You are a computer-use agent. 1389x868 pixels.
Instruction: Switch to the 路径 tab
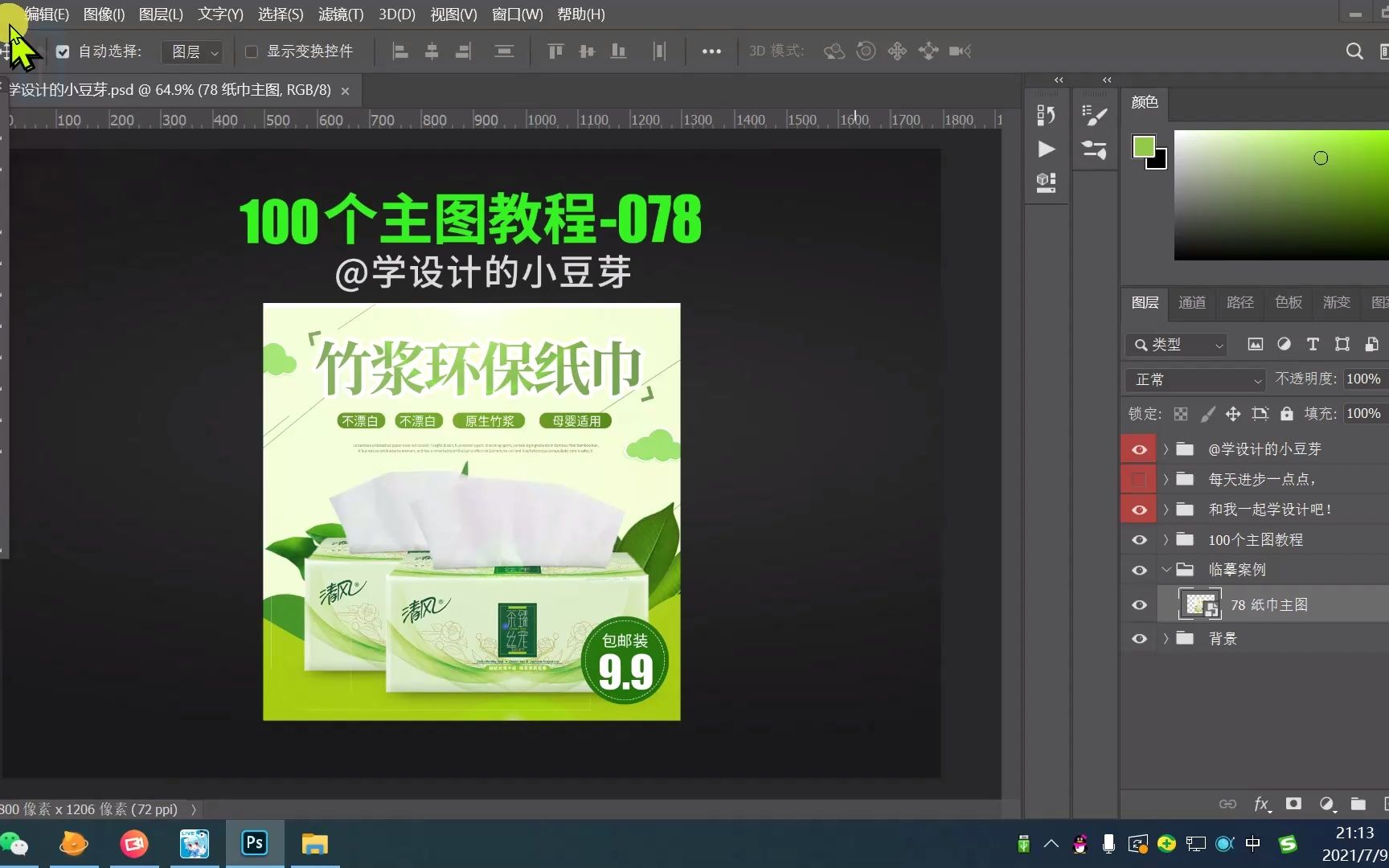tap(1240, 302)
